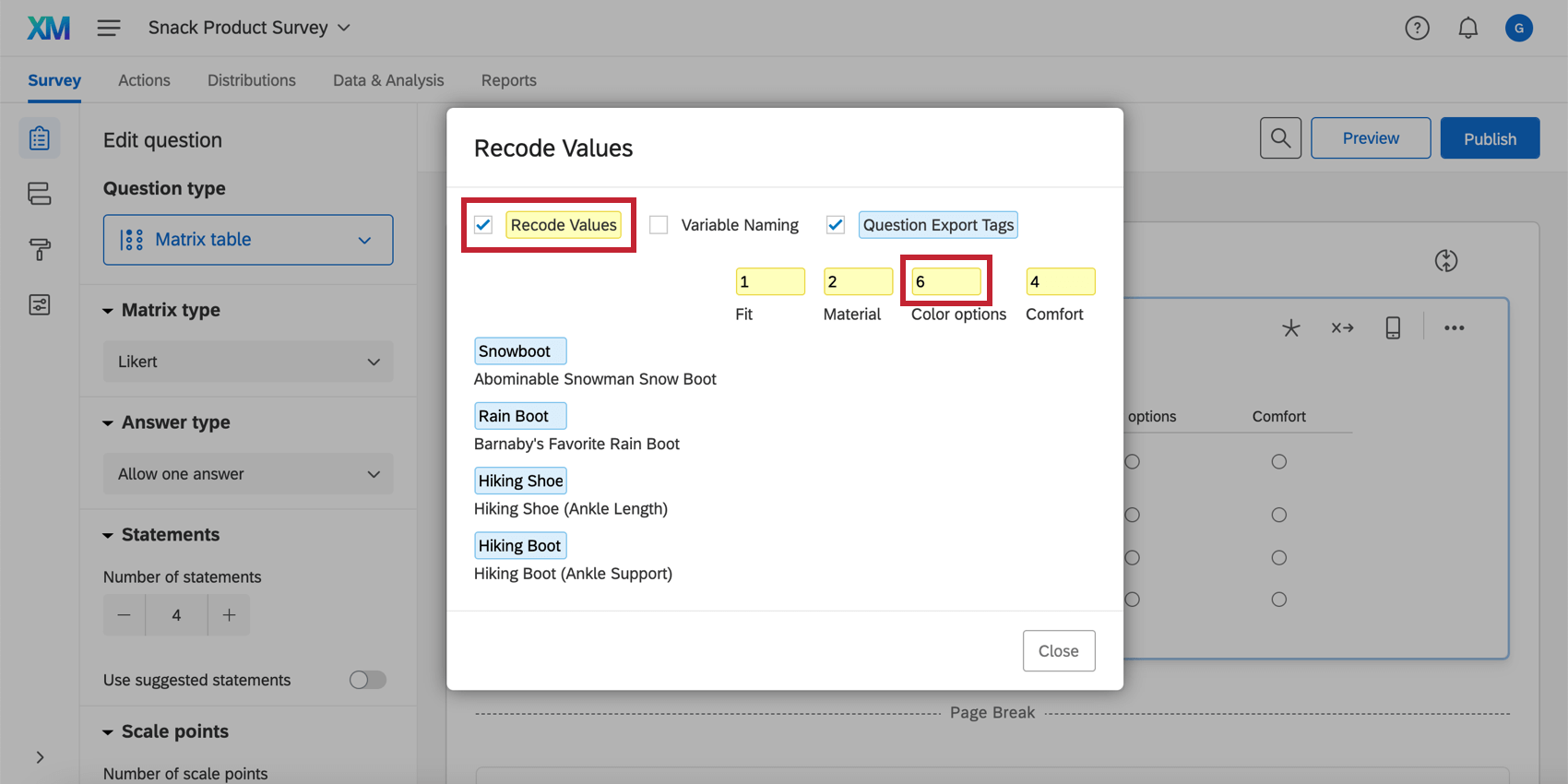Turn on Use suggested statements toggle
1568x784 pixels.
(x=367, y=680)
